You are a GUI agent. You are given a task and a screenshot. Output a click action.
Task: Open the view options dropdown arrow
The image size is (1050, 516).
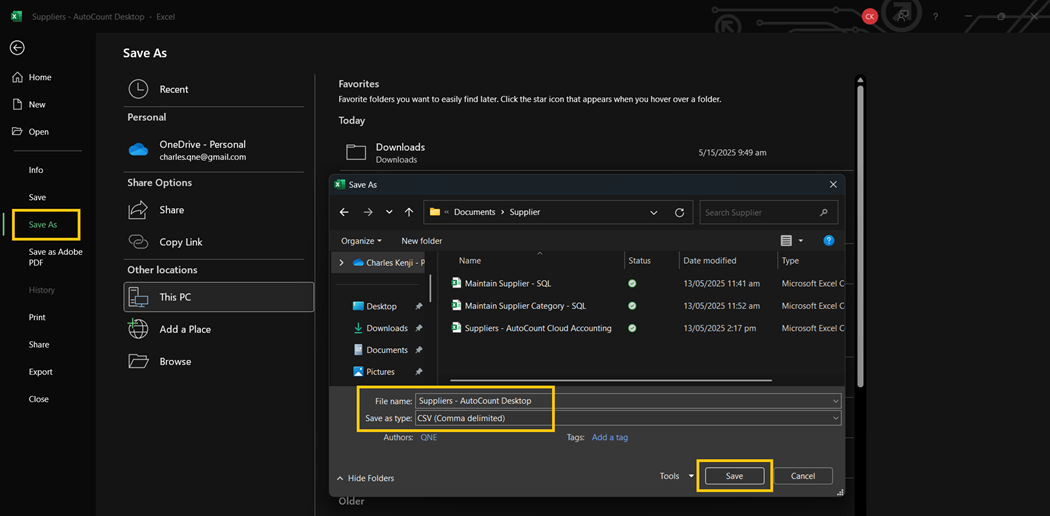point(801,241)
